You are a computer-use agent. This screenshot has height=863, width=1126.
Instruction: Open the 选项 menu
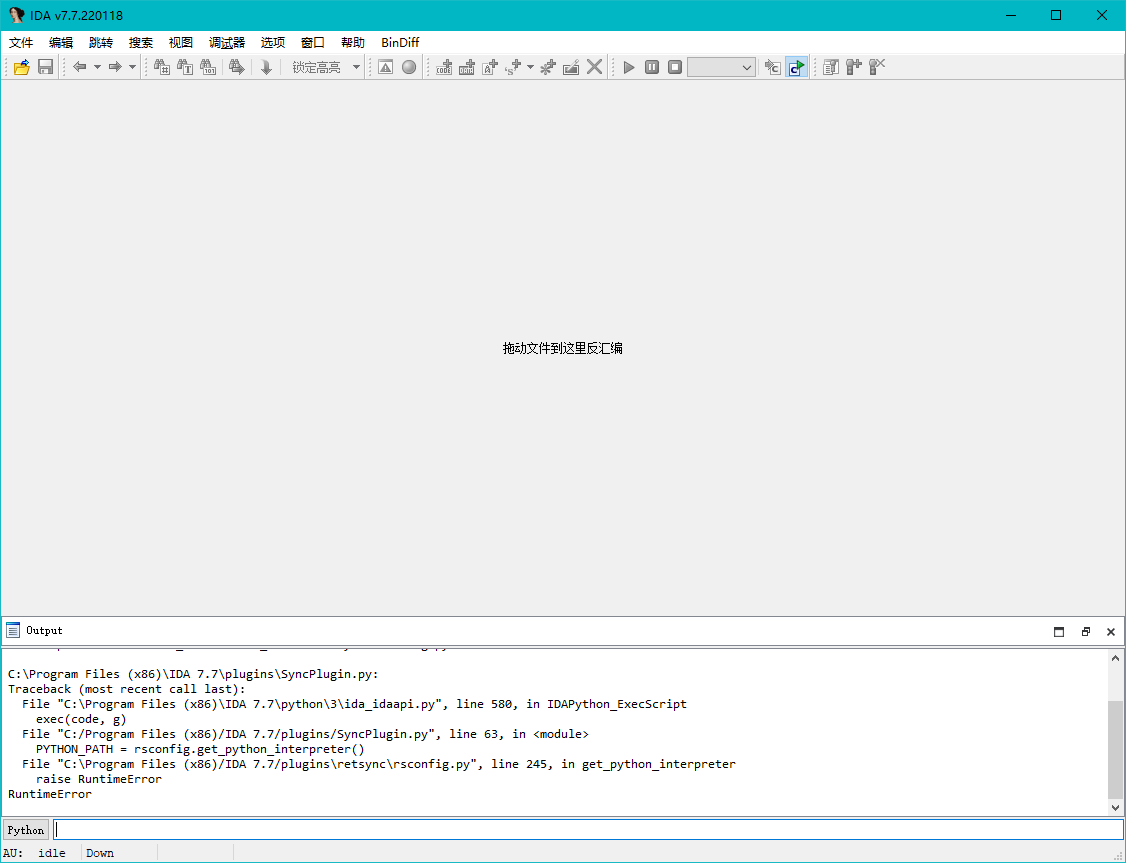pyautogui.click(x=273, y=42)
